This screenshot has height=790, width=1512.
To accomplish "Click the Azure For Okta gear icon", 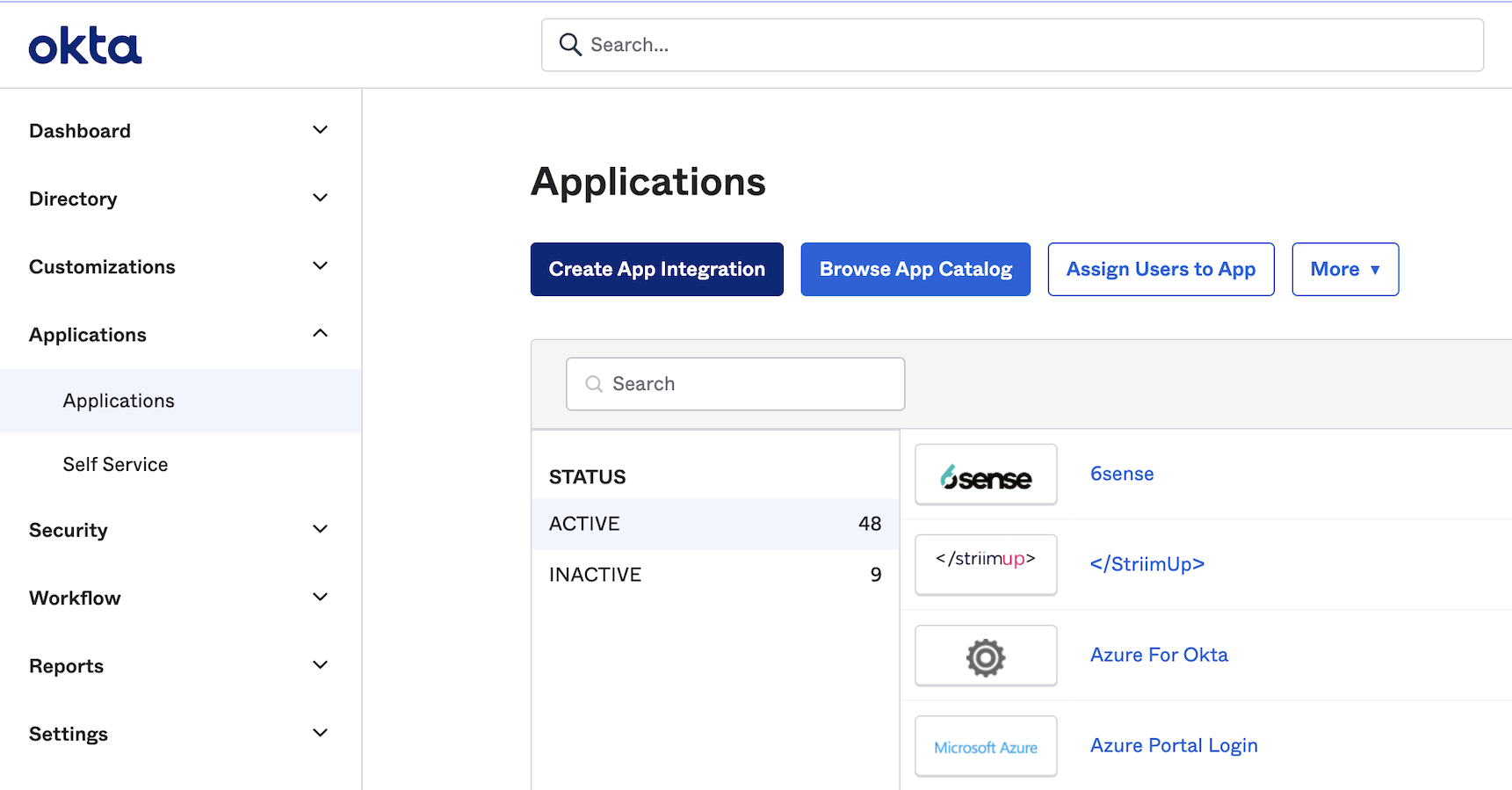I will 986,656.
